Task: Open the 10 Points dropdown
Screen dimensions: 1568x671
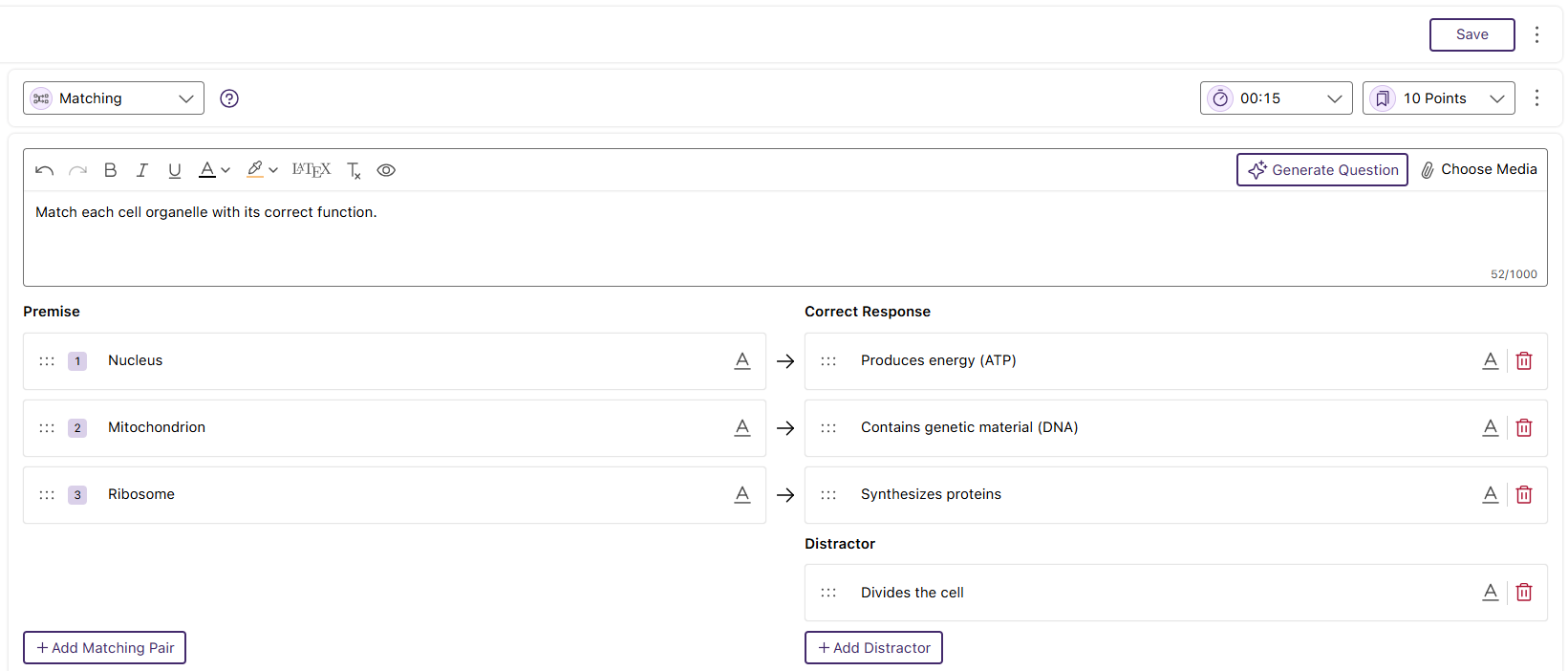Action: coord(1439,97)
